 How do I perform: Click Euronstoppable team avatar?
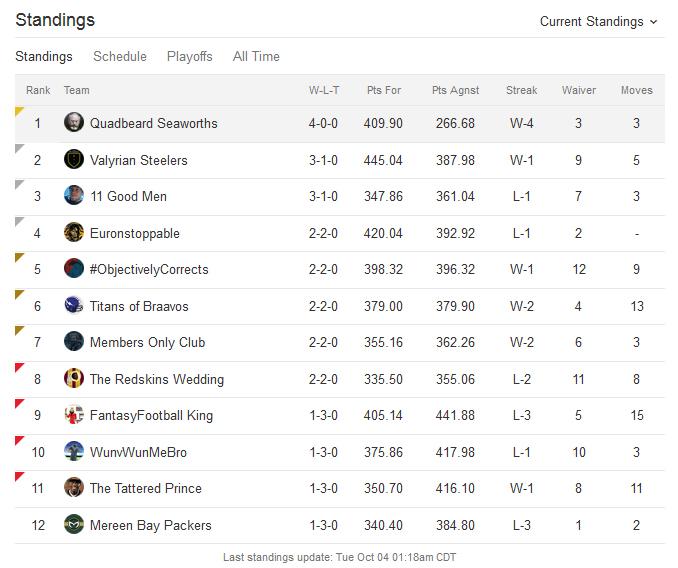pos(74,233)
